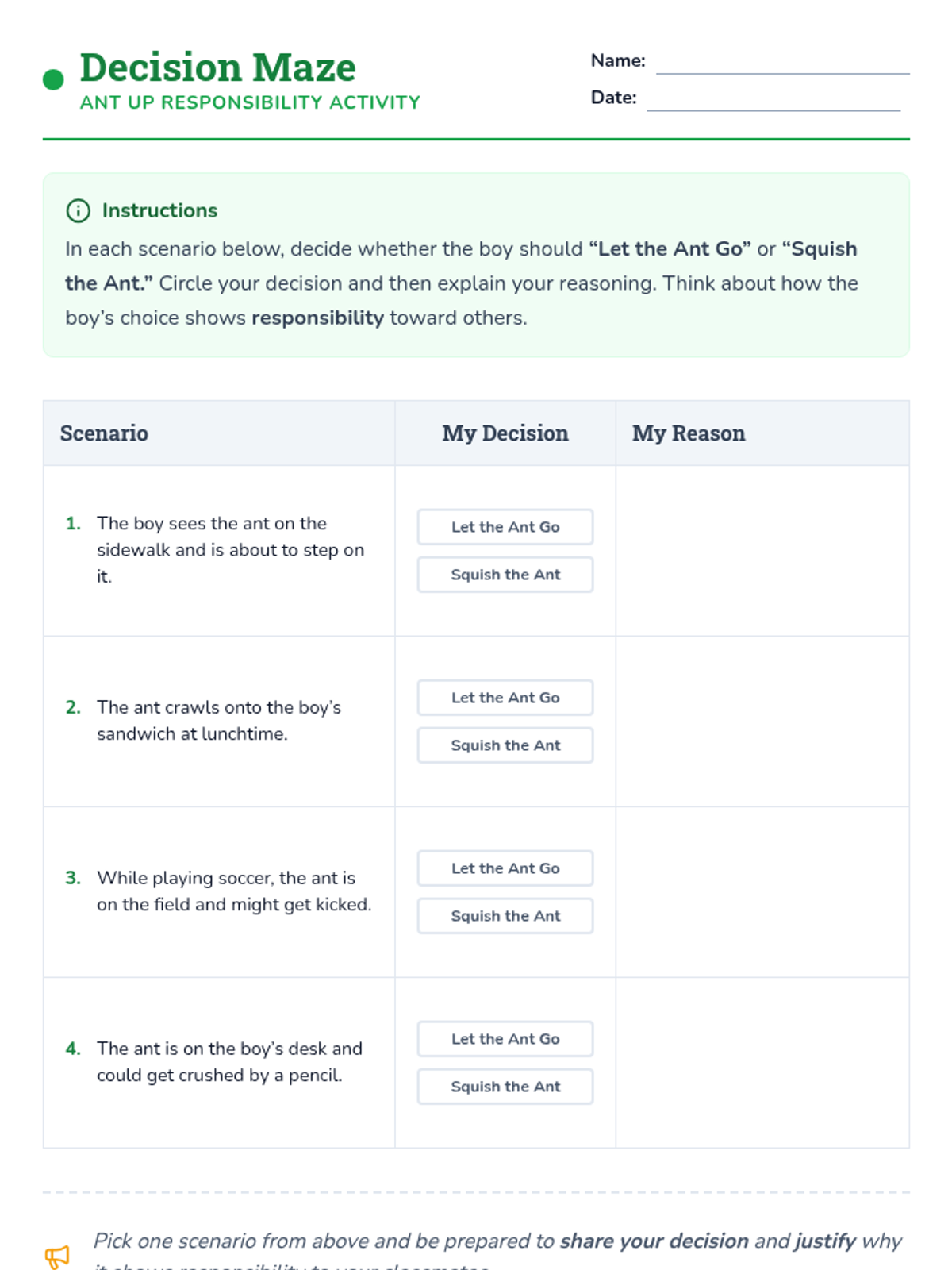Click the megaphone icon near the footer
Image resolution: width=952 pixels, height=1270 pixels.
tap(57, 1257)
